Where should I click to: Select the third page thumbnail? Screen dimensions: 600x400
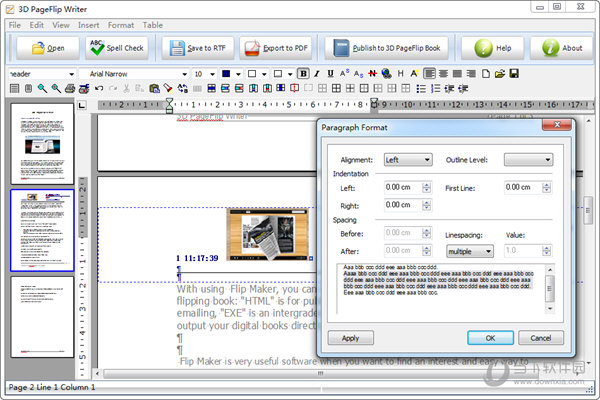tap(42, 317)
